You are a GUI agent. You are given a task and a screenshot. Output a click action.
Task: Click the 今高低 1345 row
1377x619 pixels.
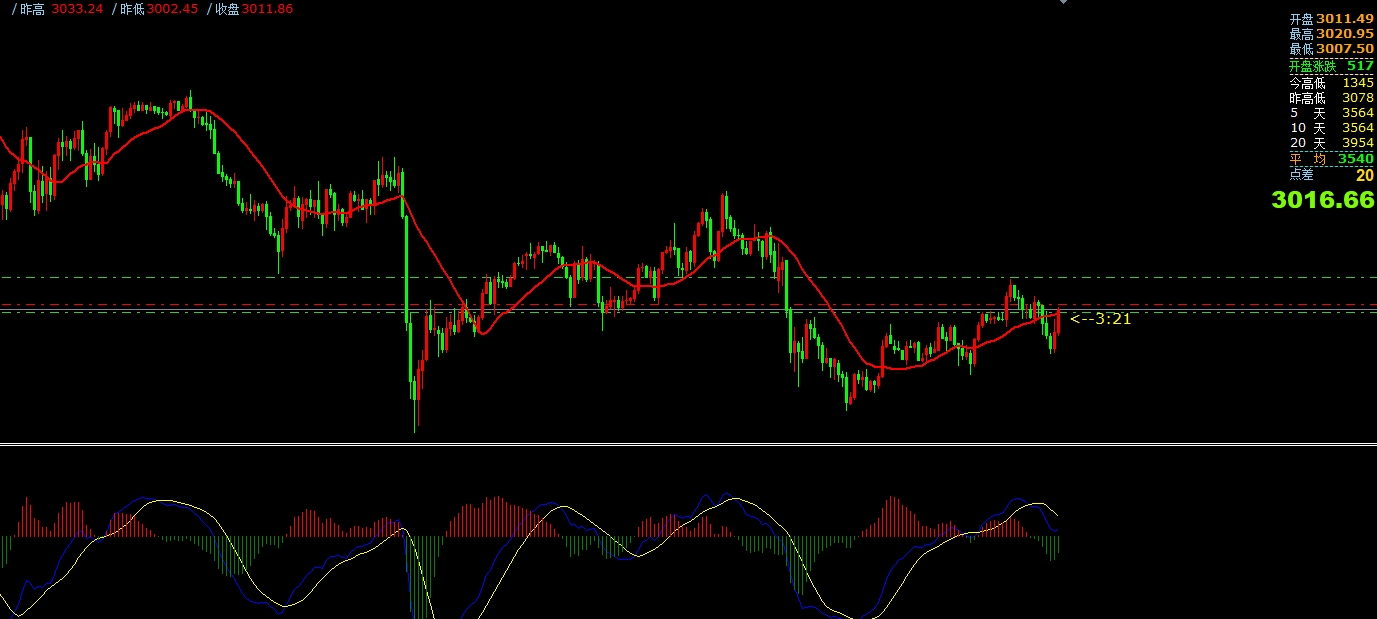[x=1330, y=83]
